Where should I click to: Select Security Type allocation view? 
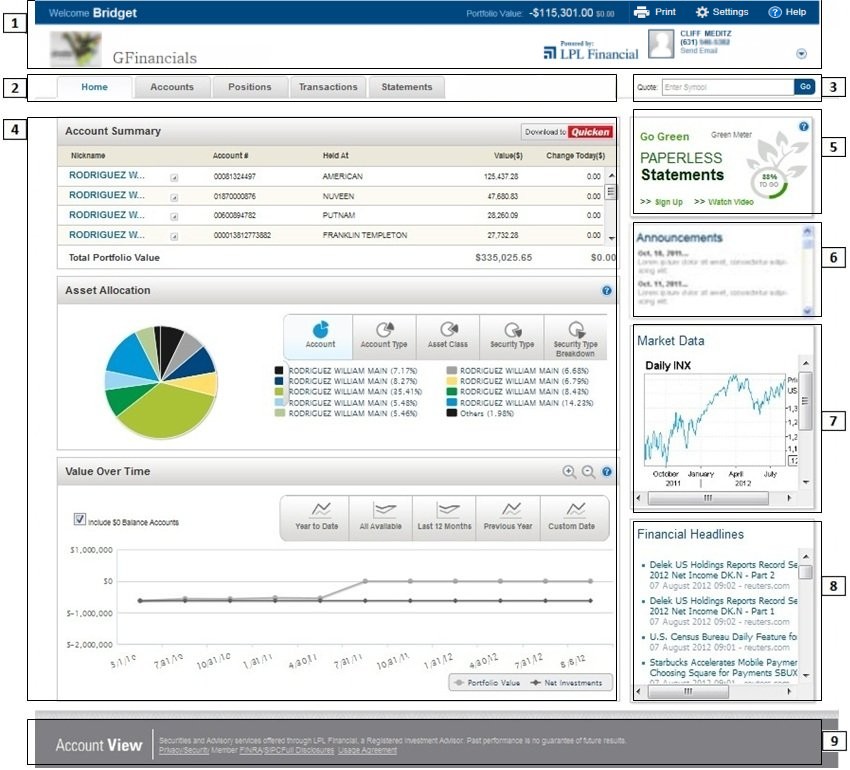[x=512, y=336]
